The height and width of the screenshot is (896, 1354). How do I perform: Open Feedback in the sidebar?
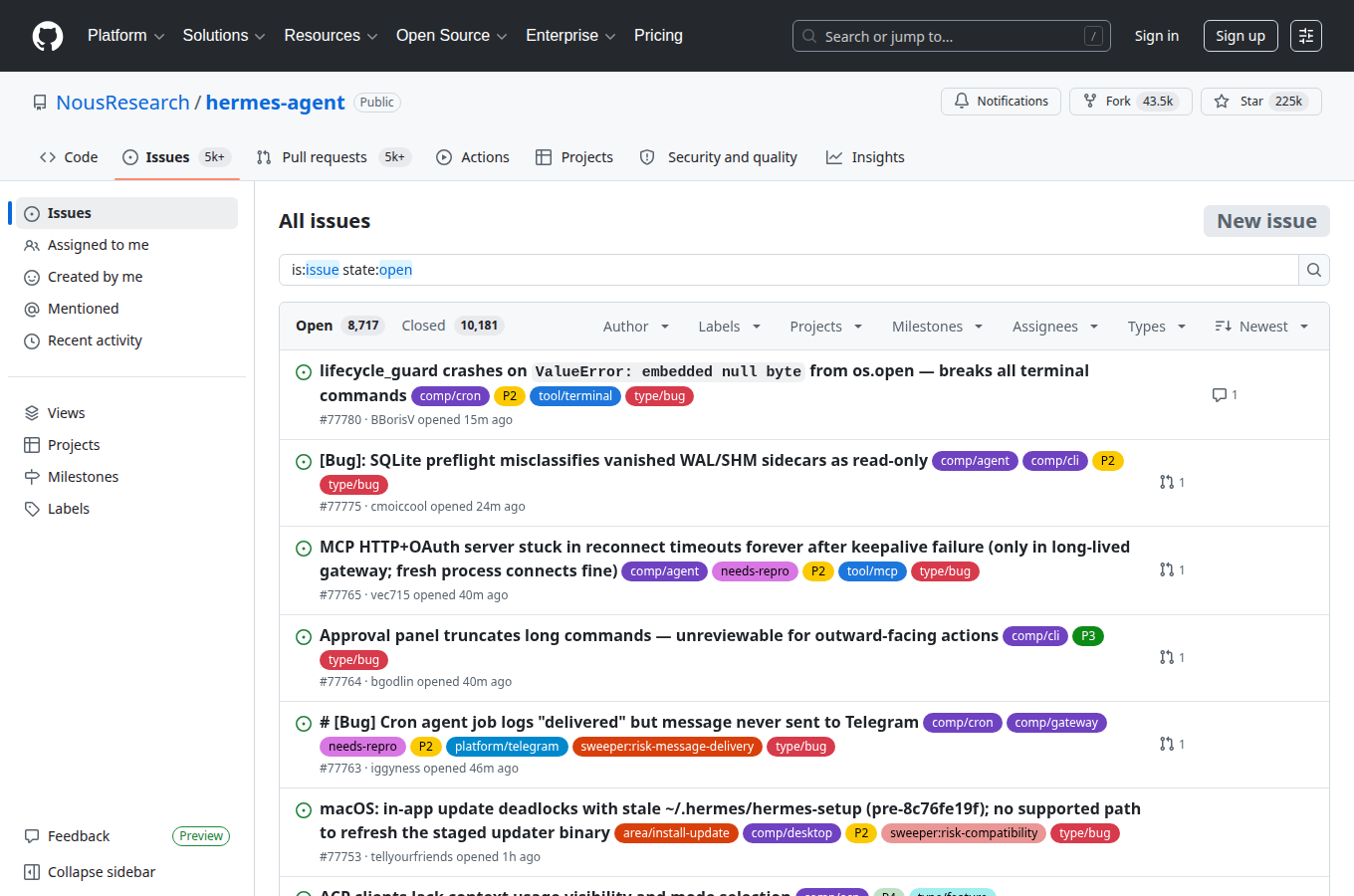pyautogui.click(x=79, y=836)
